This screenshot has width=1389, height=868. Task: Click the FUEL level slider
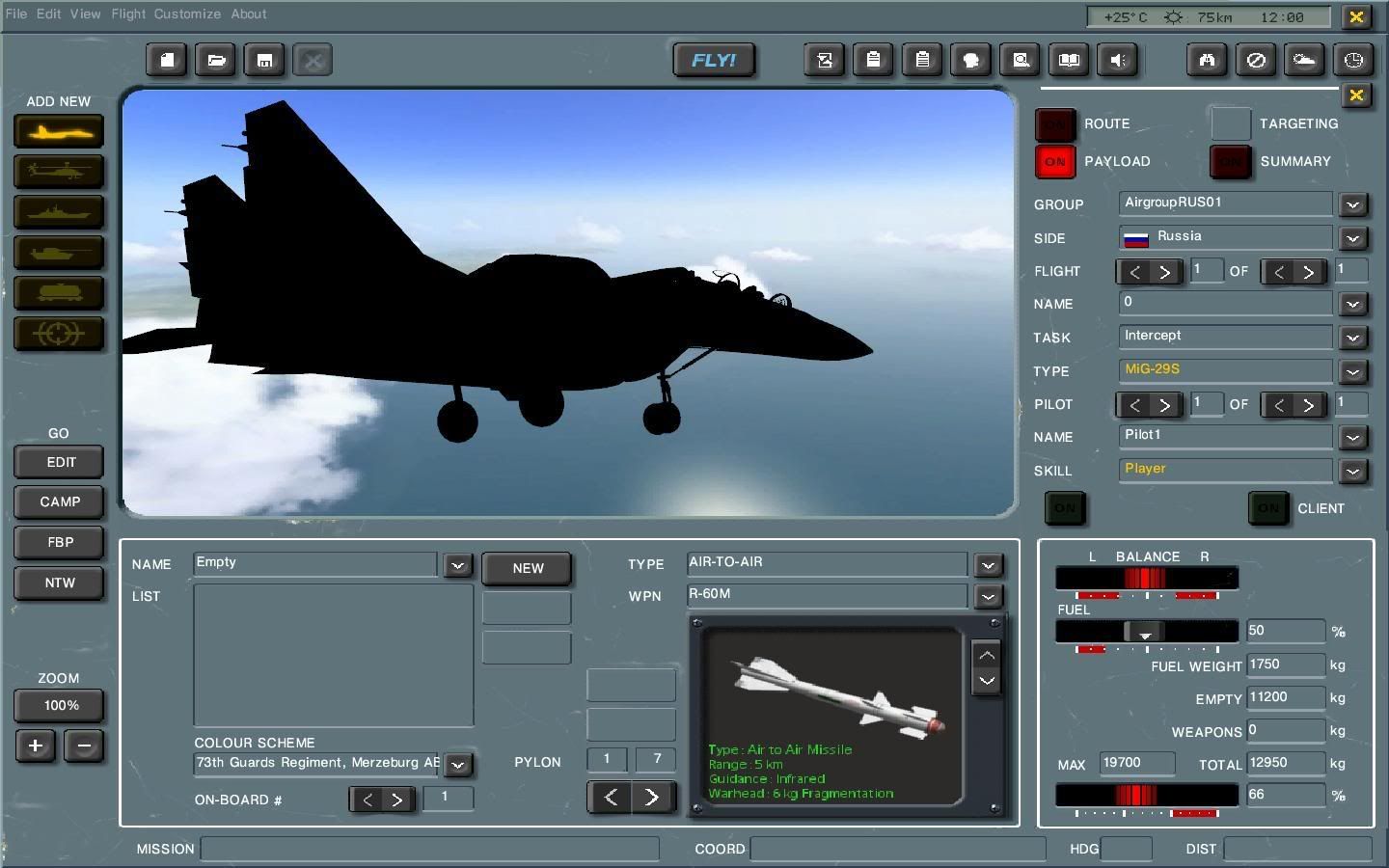[x=1145, y=632]
